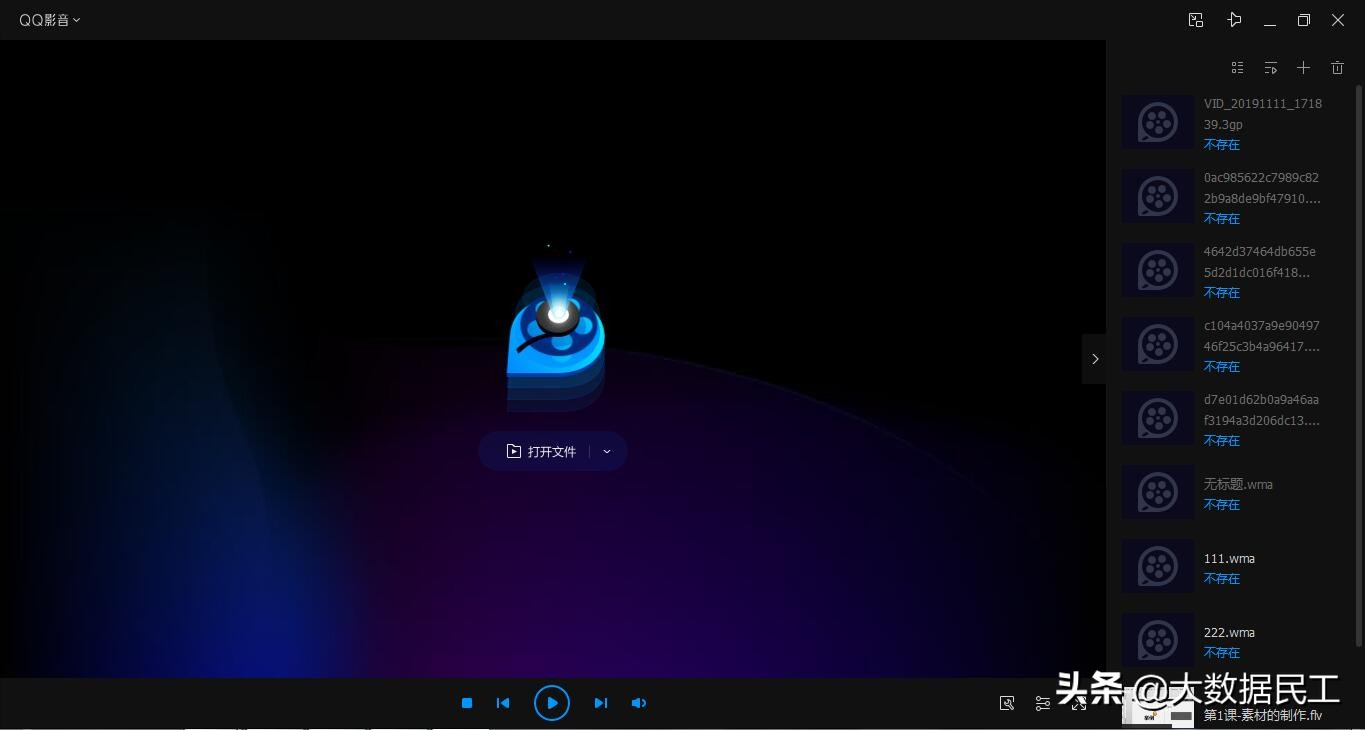Click thumbnail of VID_20191111_171839.3gp
The image size is (1365, 730).
[x=1158, y=122]
